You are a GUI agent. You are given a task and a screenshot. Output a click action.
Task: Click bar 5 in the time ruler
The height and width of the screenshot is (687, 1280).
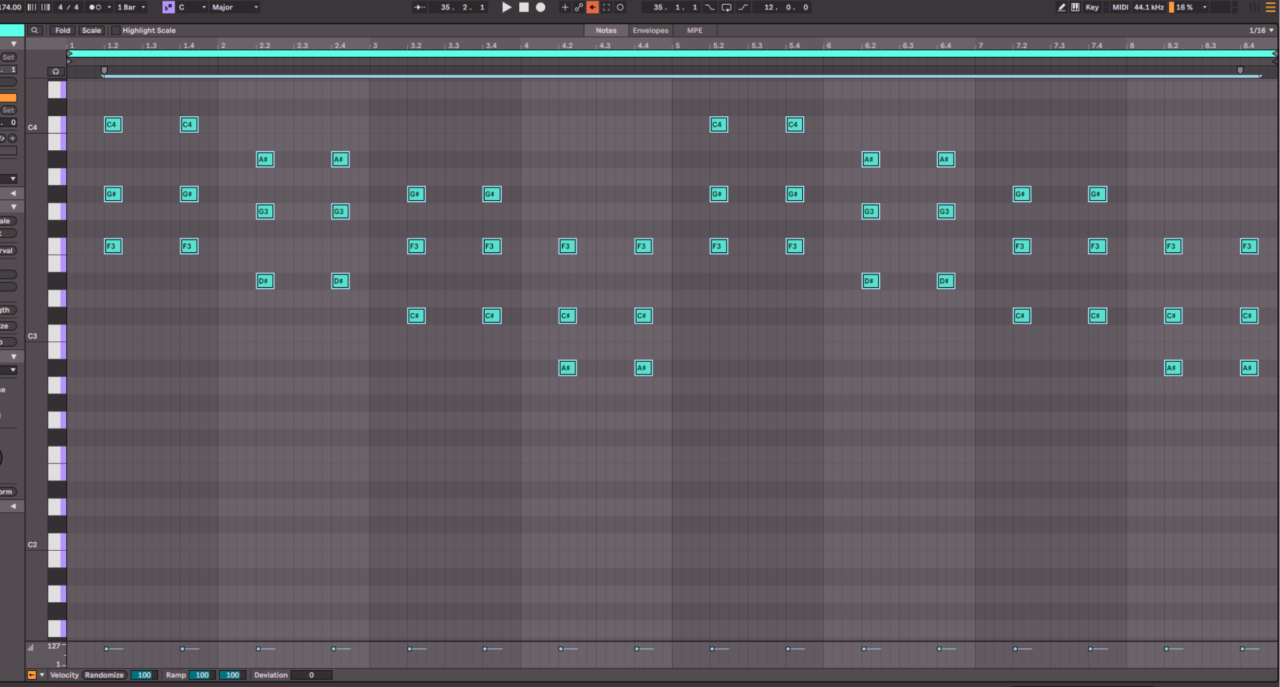coord(677,45)
